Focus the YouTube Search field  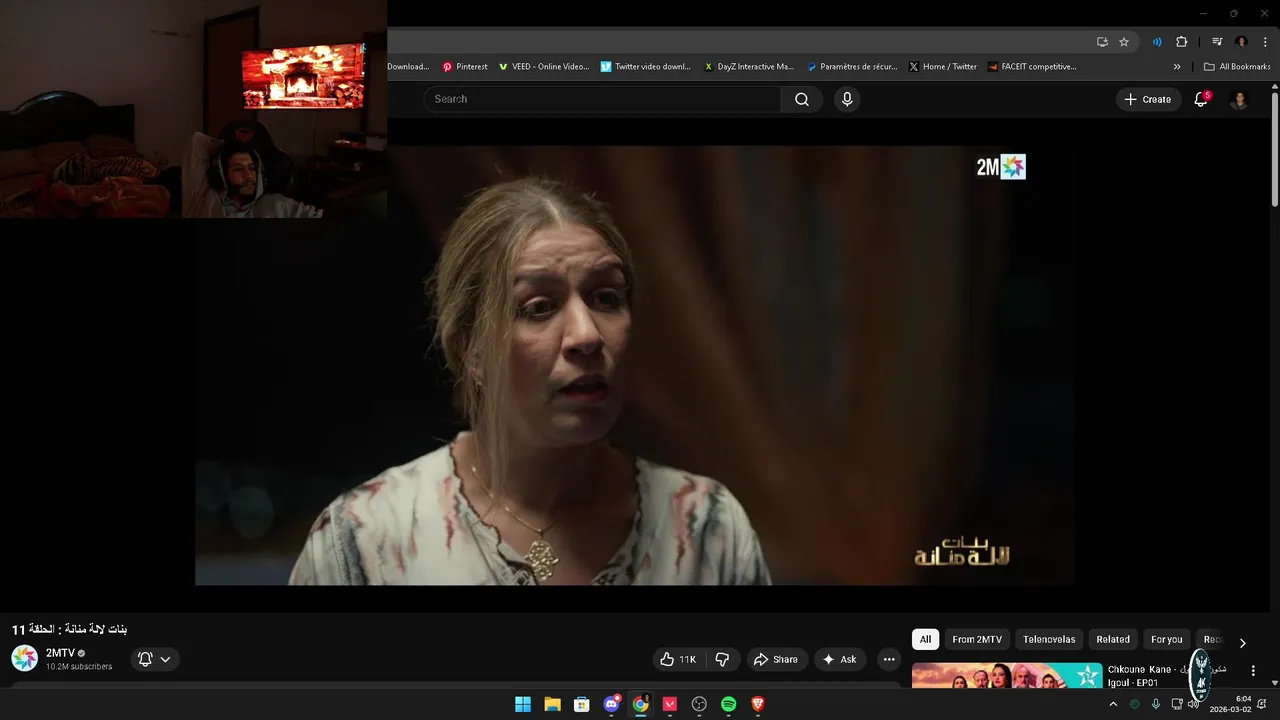click(602, 99)
